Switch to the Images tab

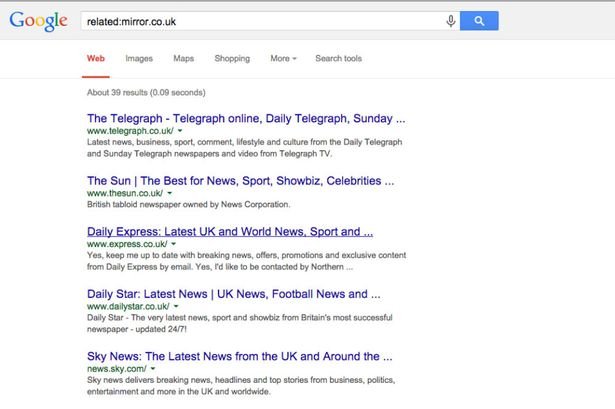point(139,59)
